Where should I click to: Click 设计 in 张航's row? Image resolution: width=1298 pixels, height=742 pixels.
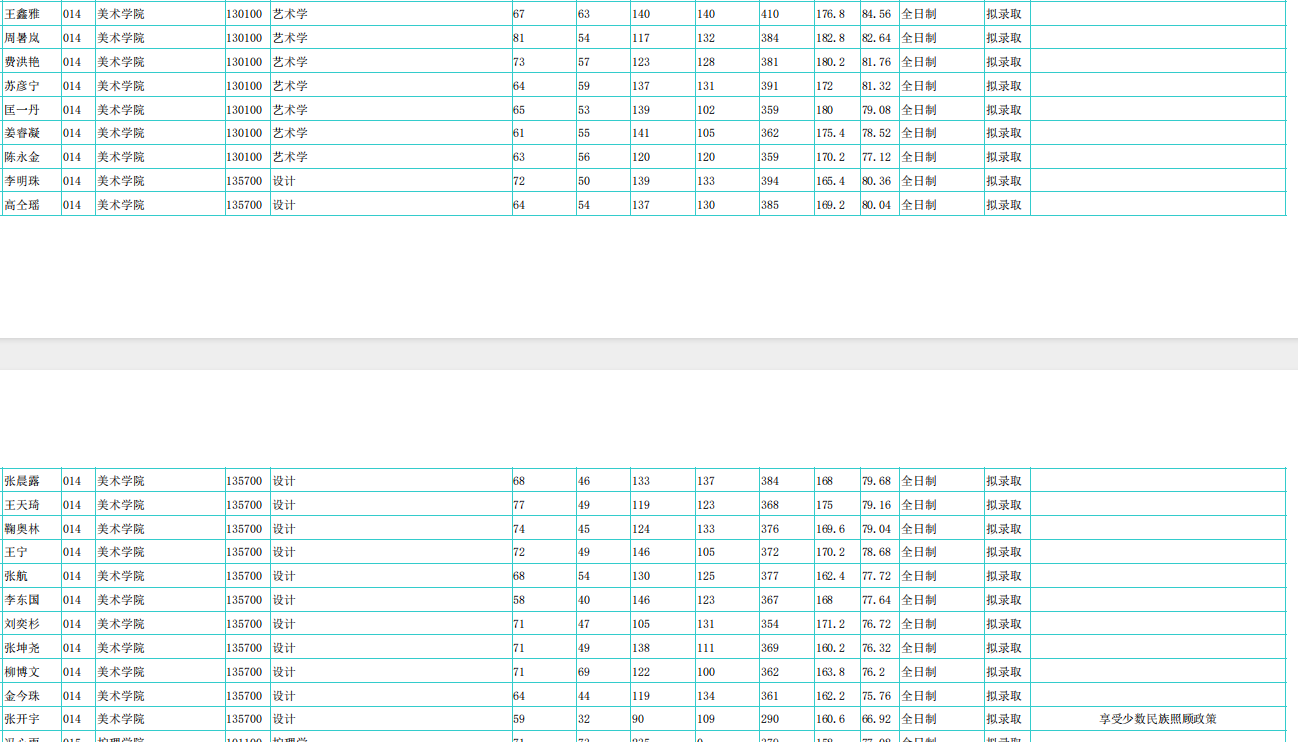[x=284, y=576]
